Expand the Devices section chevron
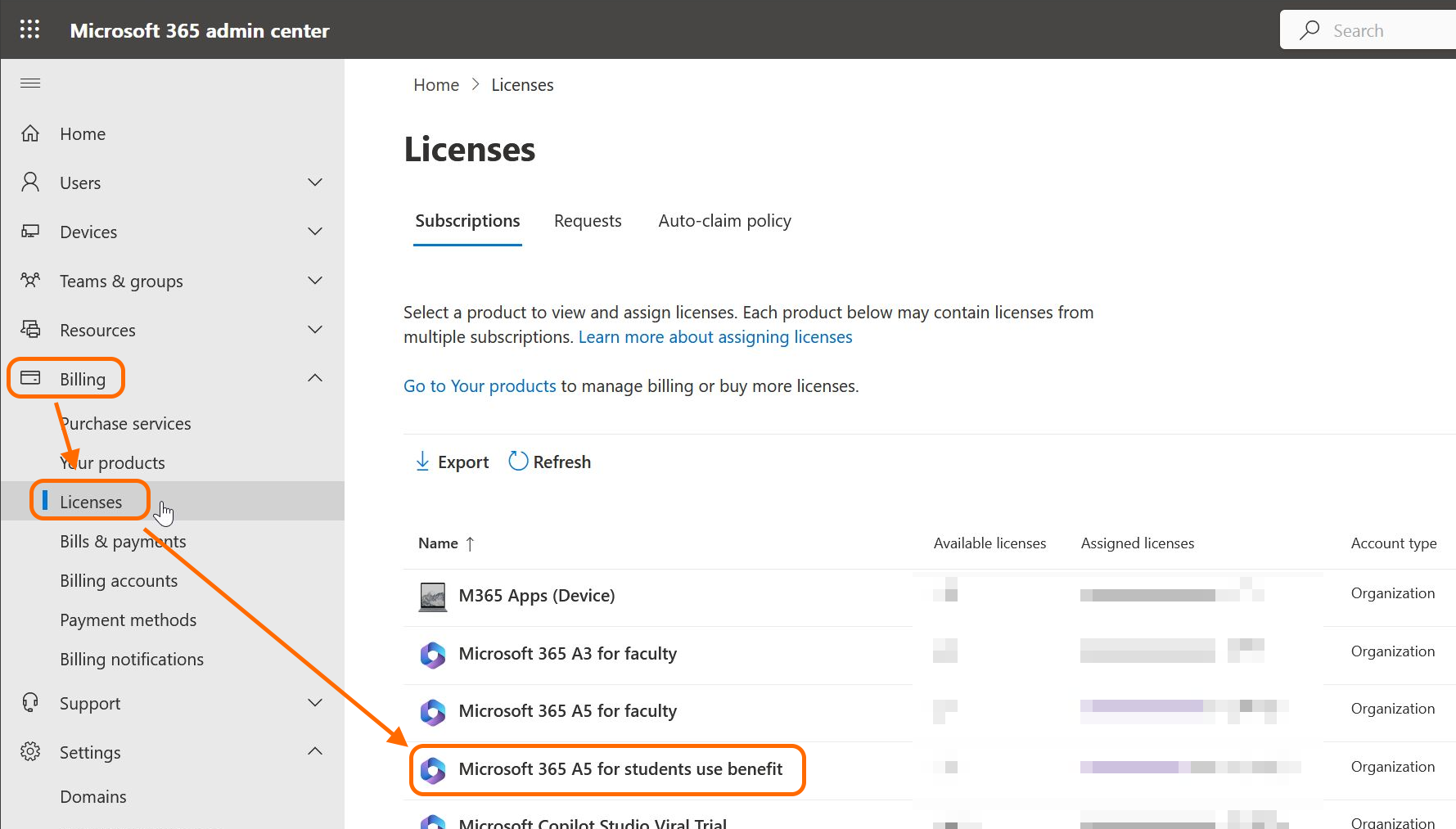Viewport: 1456px width, 829px height. tap(315, 232)
